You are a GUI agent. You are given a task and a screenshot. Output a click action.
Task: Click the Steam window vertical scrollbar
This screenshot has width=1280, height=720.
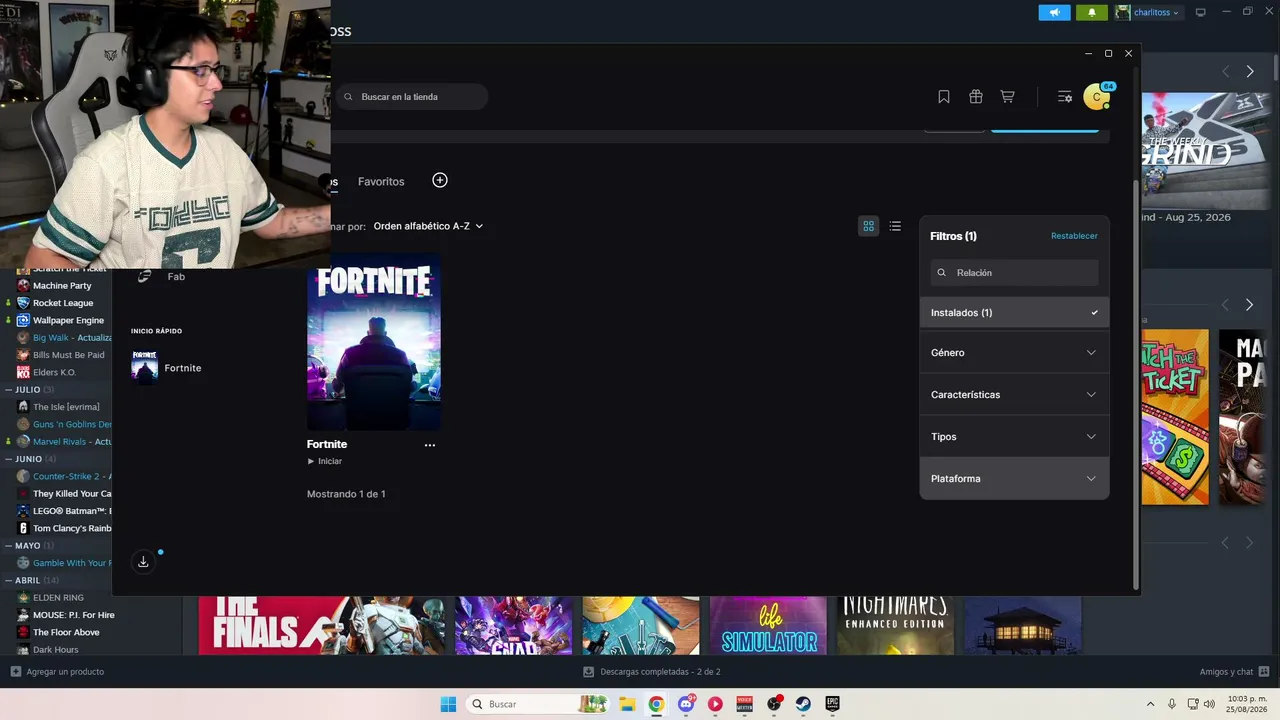1275,70
